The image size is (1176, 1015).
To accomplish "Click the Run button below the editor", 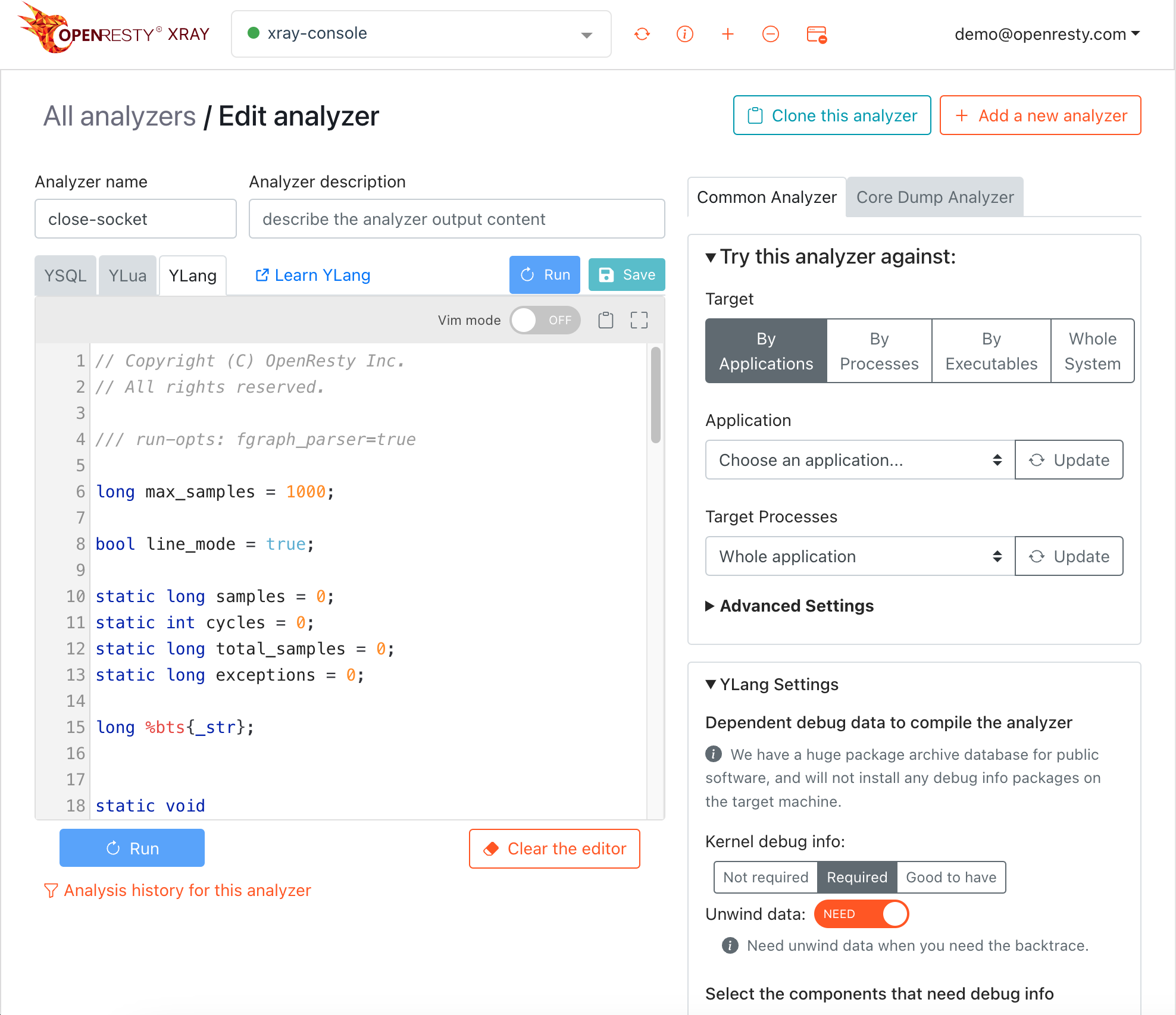I will 132,848.
